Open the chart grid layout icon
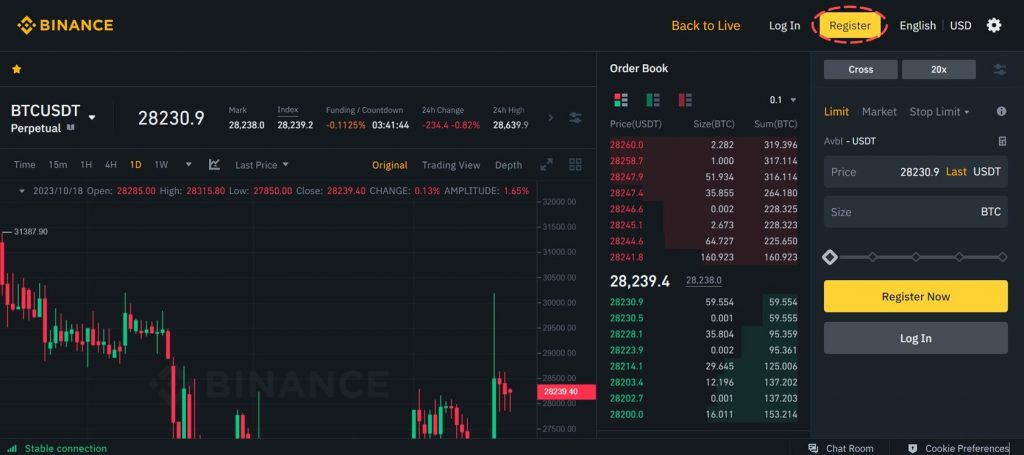Screen dimensions: 1024x455 coord(575,165)
